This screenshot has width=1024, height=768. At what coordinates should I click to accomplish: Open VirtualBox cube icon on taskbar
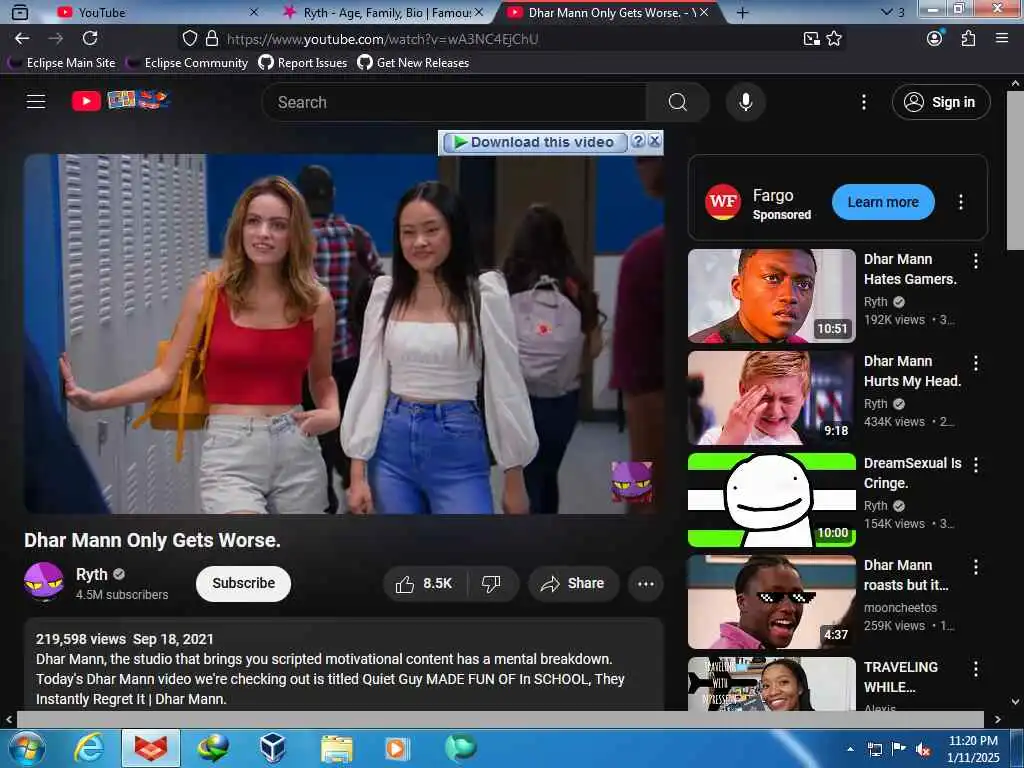point(272,748)
